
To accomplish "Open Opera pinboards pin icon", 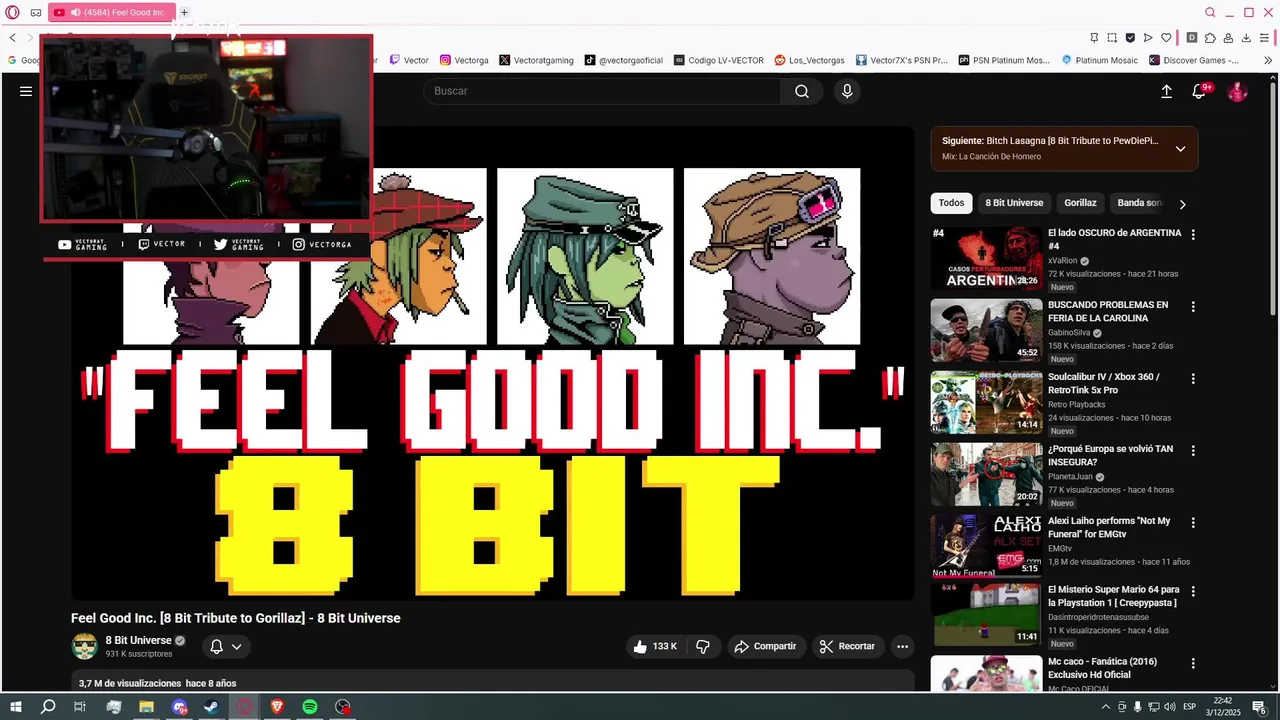I will pyautogui.click(x=1095, y=37).
